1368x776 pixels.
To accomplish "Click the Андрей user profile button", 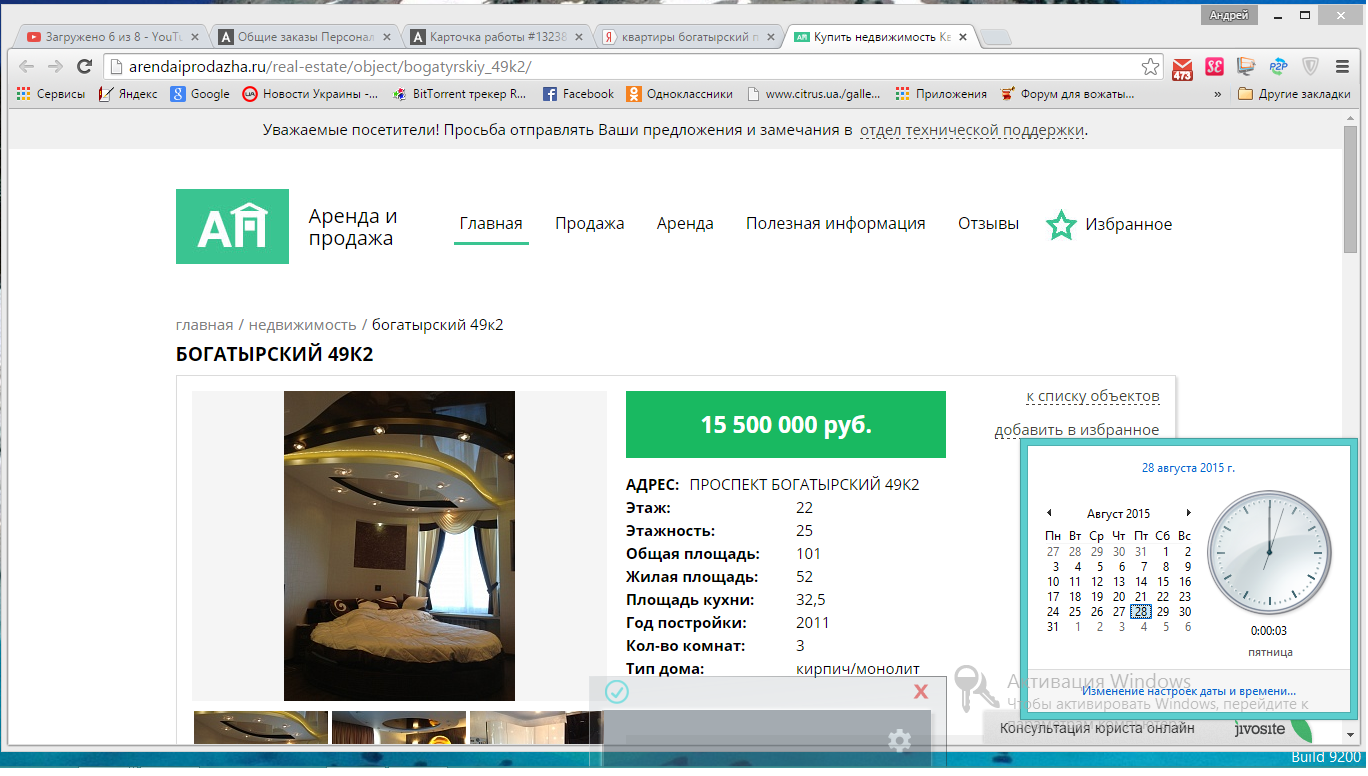I will coord(1229,15).
